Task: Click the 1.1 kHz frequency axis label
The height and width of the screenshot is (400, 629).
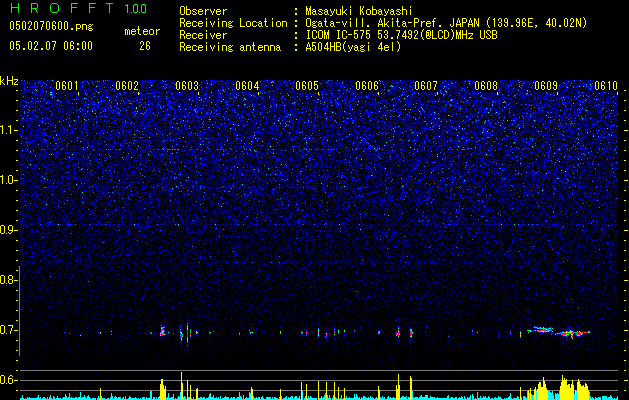Action: (9, 130)
